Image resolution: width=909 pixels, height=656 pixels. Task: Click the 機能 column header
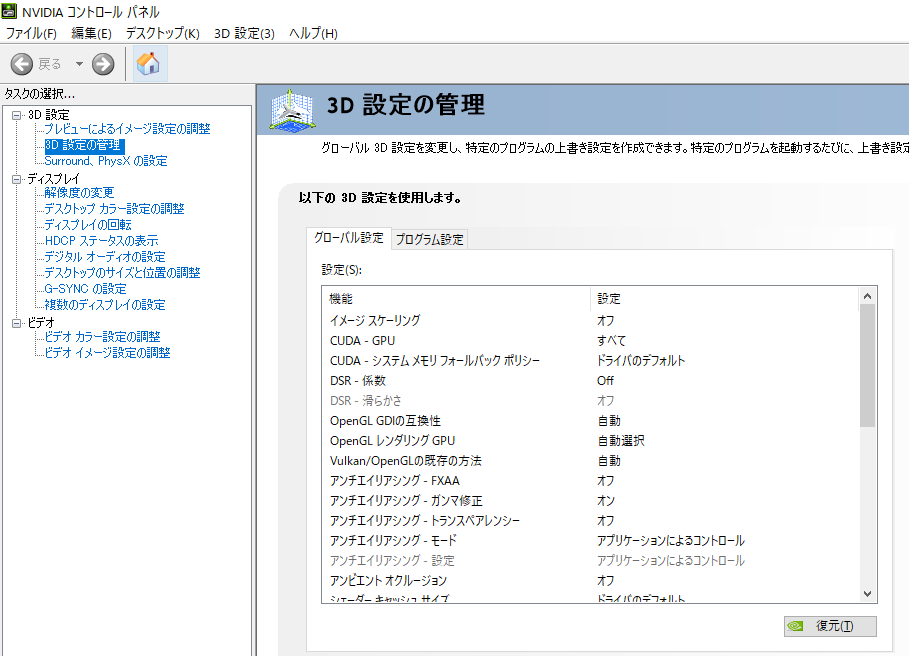457,299
